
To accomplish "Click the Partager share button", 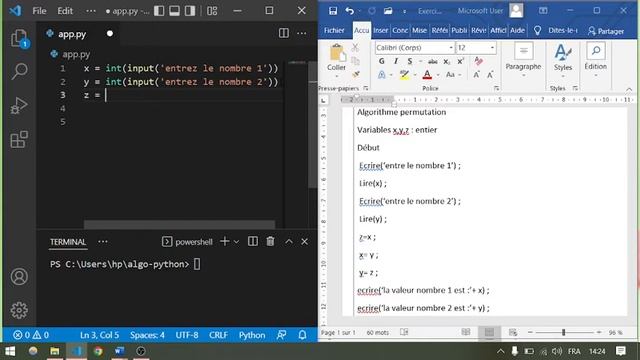I will pos(606,31).
